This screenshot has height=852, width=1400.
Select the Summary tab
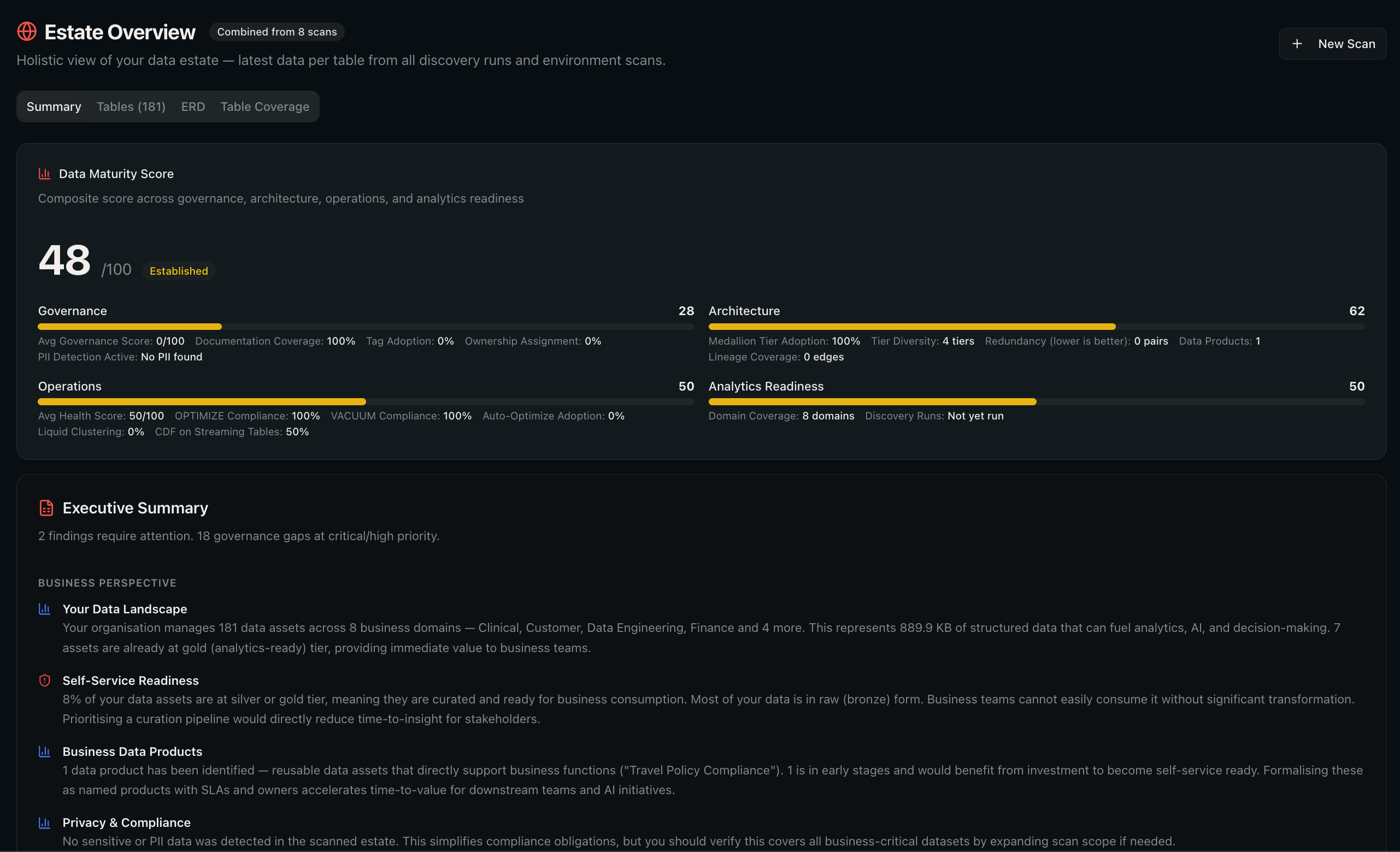54,107
